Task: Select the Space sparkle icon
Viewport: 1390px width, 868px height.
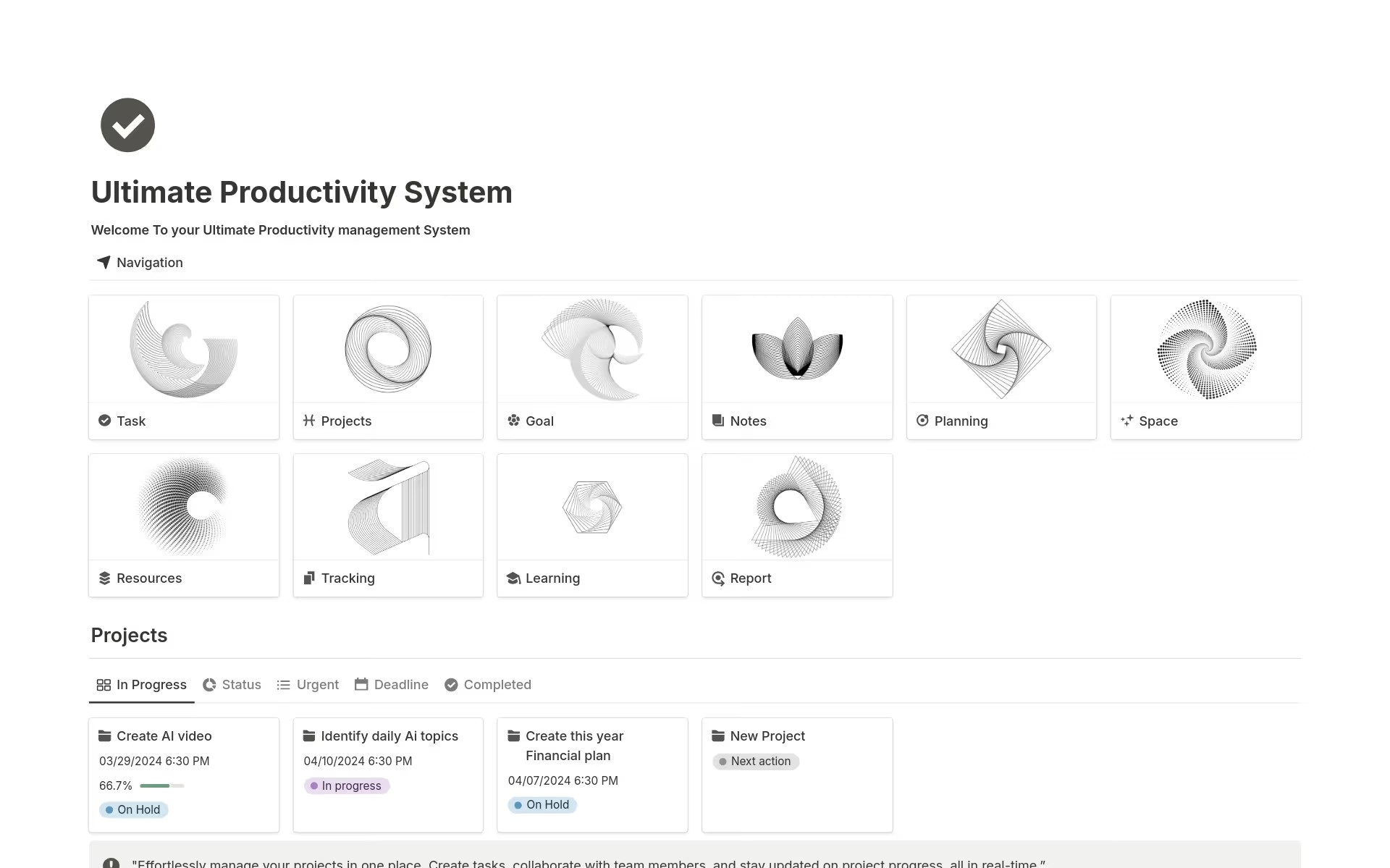Action: pyautogui.click(x=1126, y=421)
